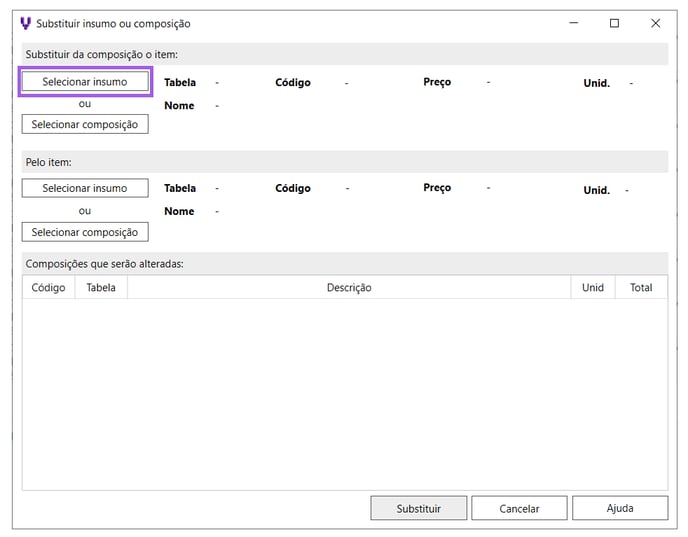Screen dimensions: 688x537
Task: Click the bold Código label in 'Pelo item' section
Action: coord(293,188)
